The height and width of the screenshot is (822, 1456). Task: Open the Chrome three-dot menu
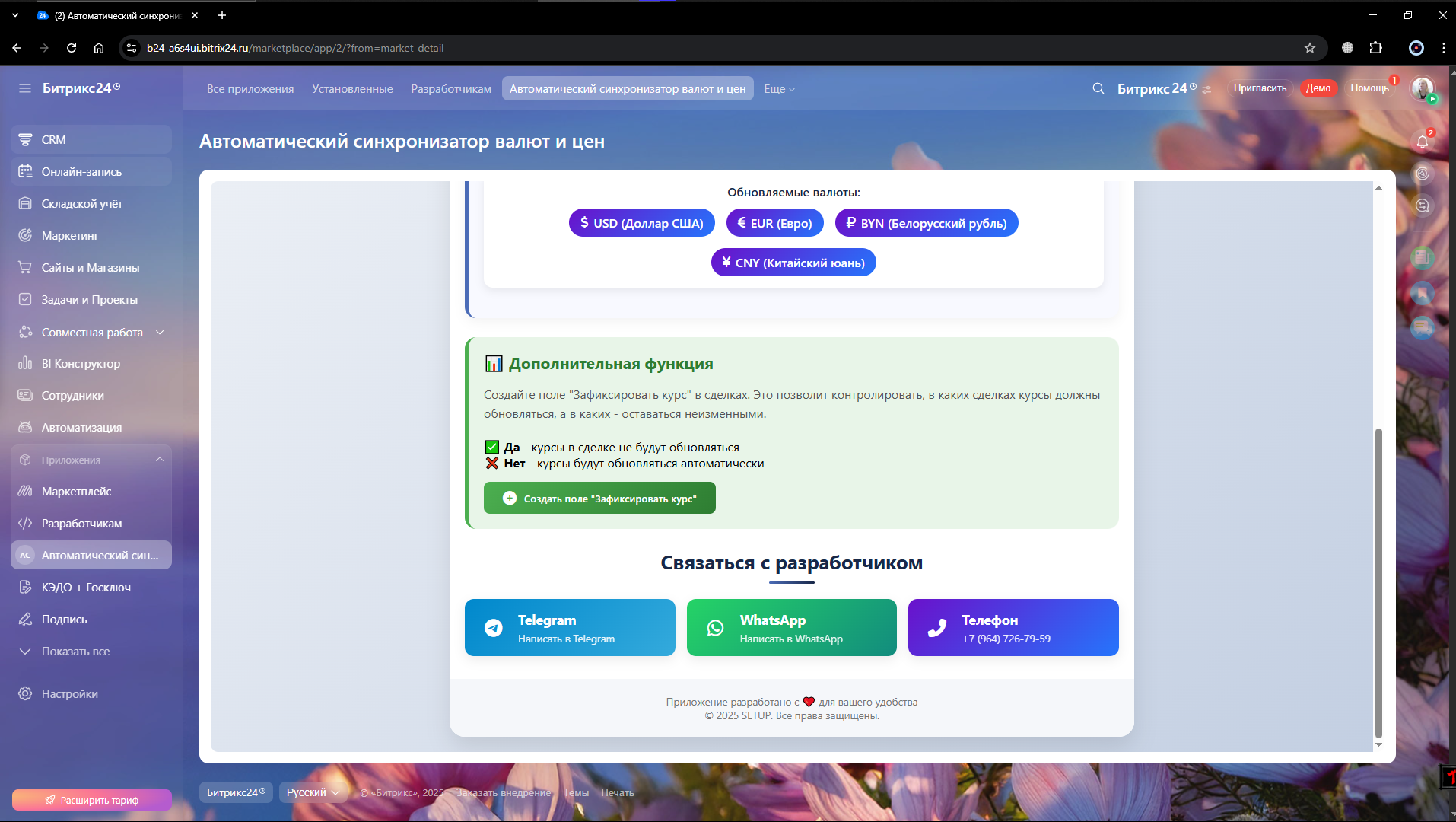1443,48
